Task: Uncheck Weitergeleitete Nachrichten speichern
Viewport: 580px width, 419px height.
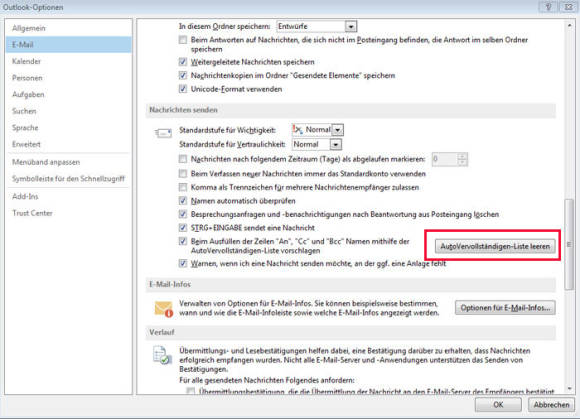Action: click(x=183, y=62)
